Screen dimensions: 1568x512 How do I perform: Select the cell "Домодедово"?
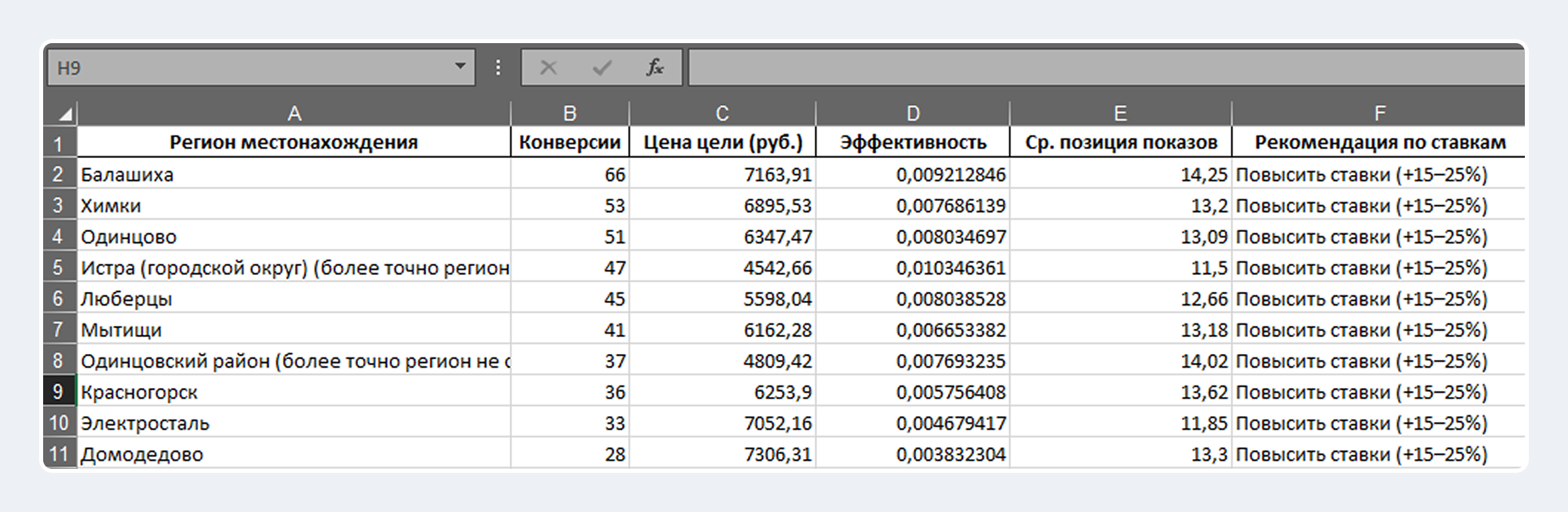point(294,454)
